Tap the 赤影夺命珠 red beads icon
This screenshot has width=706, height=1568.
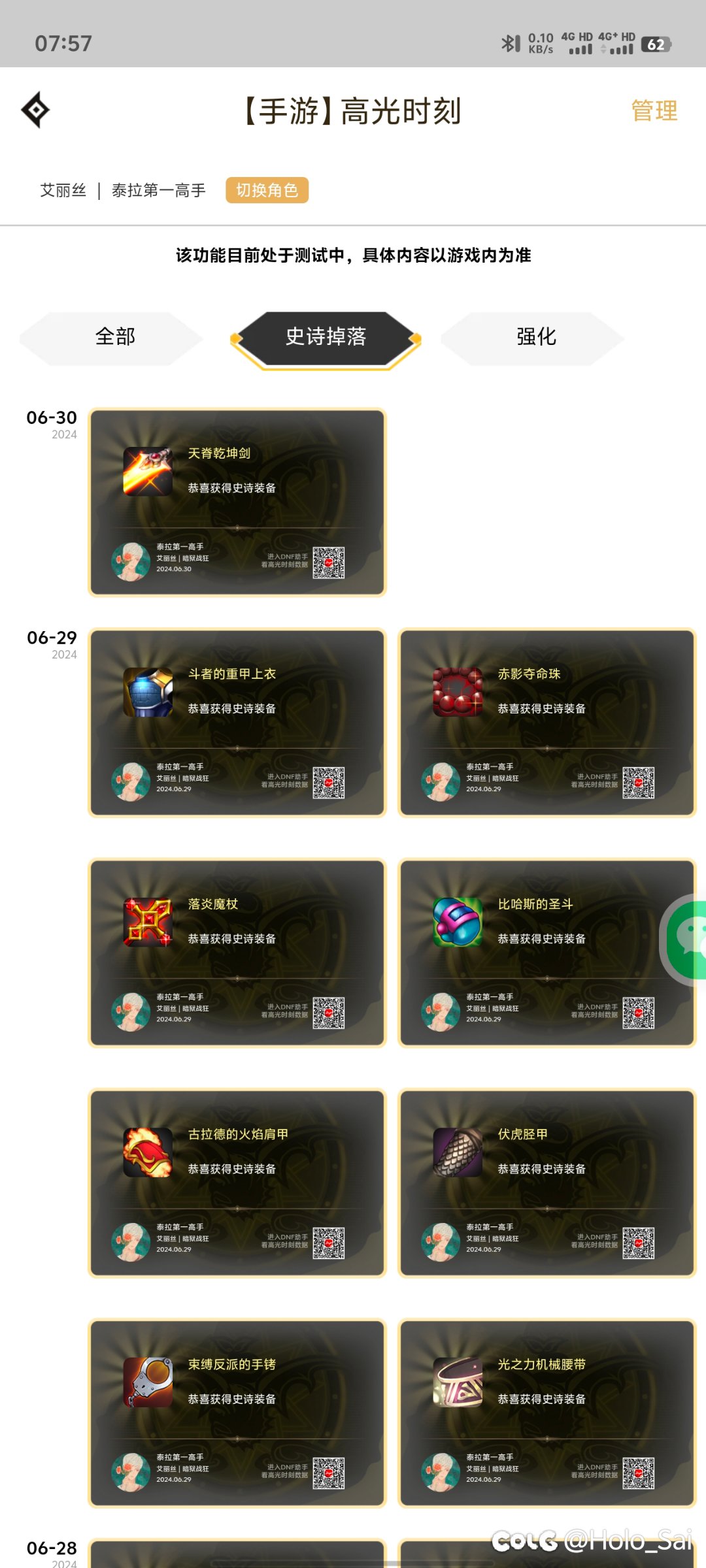pyautogui.click(x=458, y=692)
